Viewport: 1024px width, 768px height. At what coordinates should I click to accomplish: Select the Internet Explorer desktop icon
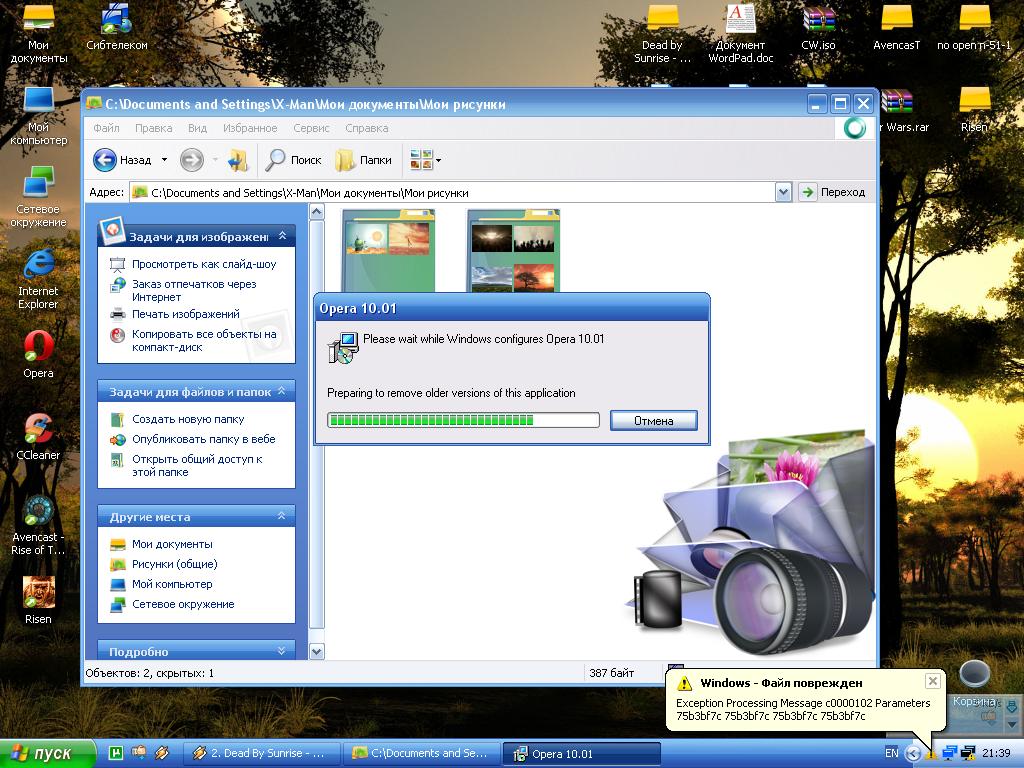(38, 265)
